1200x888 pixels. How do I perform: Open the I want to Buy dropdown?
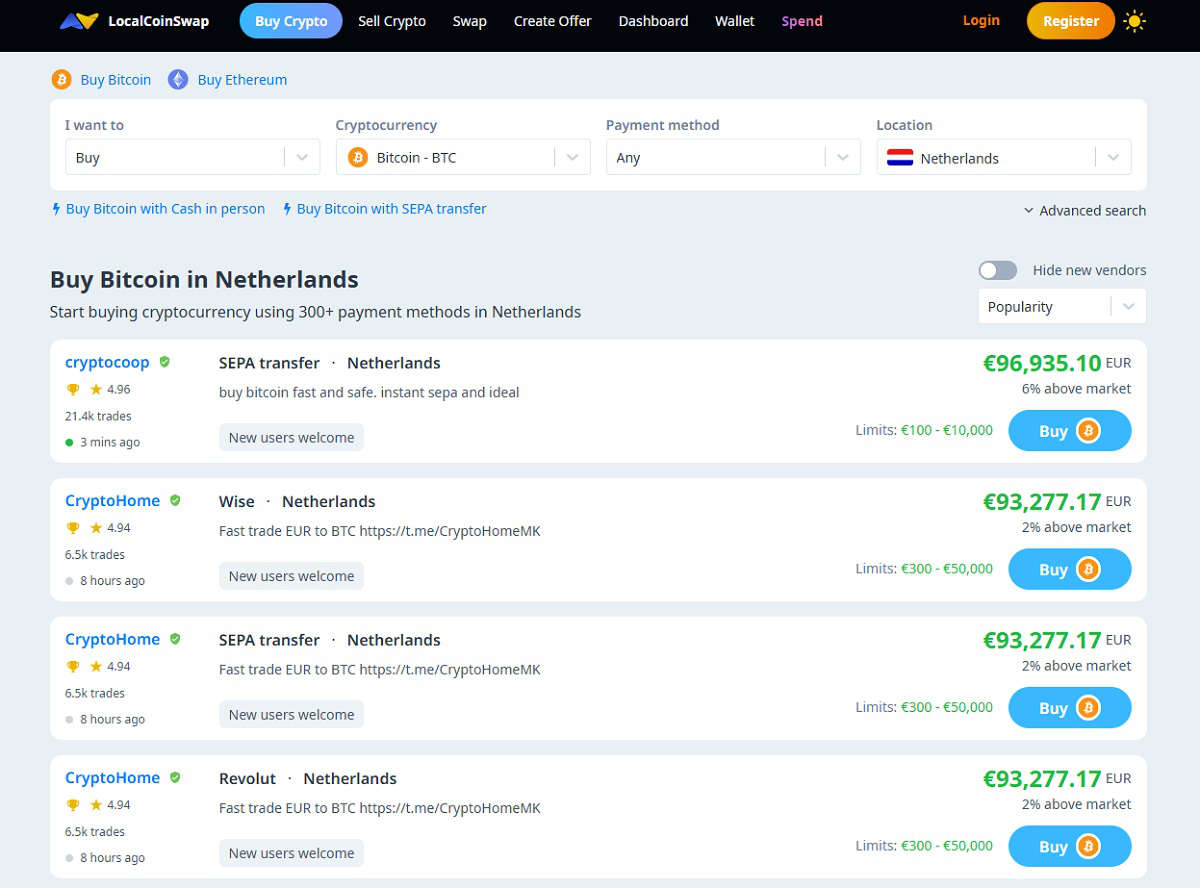click(193, 158)
